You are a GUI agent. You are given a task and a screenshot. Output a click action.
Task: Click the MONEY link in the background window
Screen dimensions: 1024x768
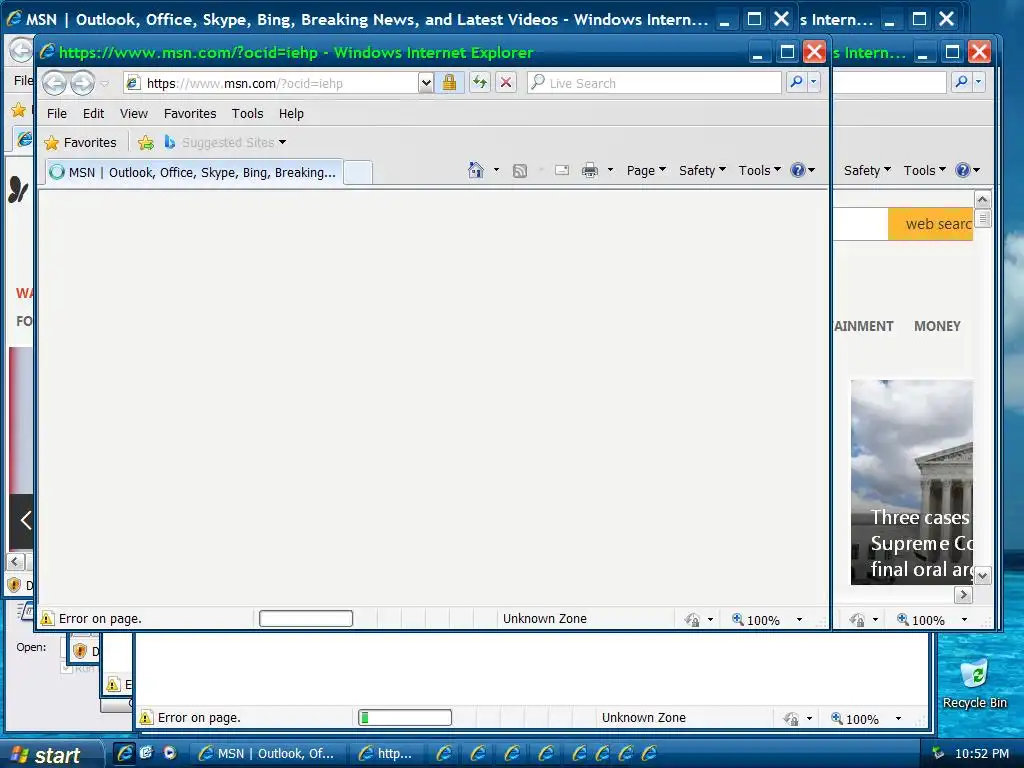(937, 326)
